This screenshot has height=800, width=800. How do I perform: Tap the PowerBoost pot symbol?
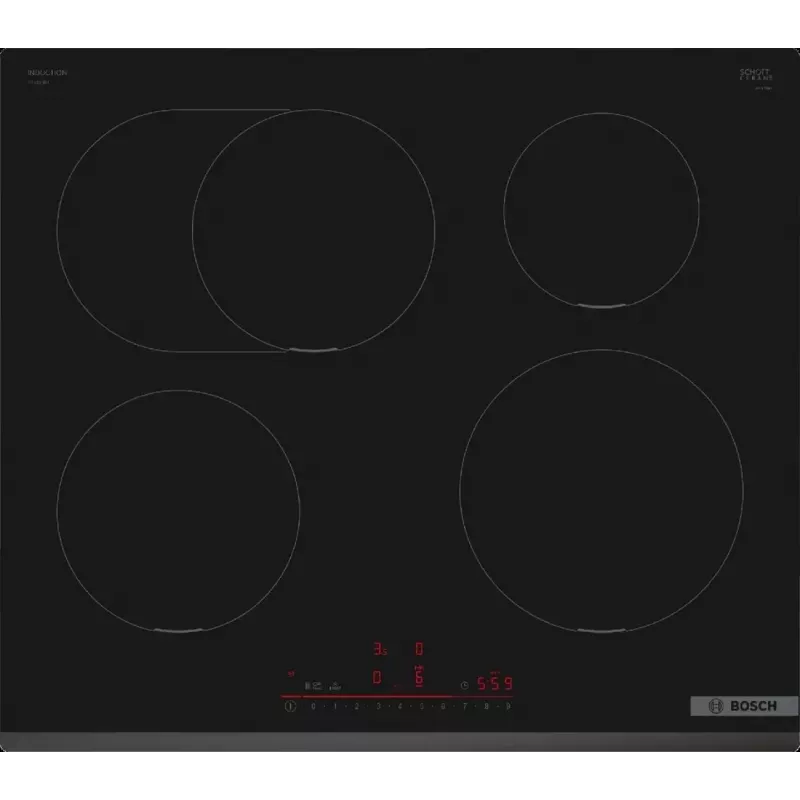[335, 686]
